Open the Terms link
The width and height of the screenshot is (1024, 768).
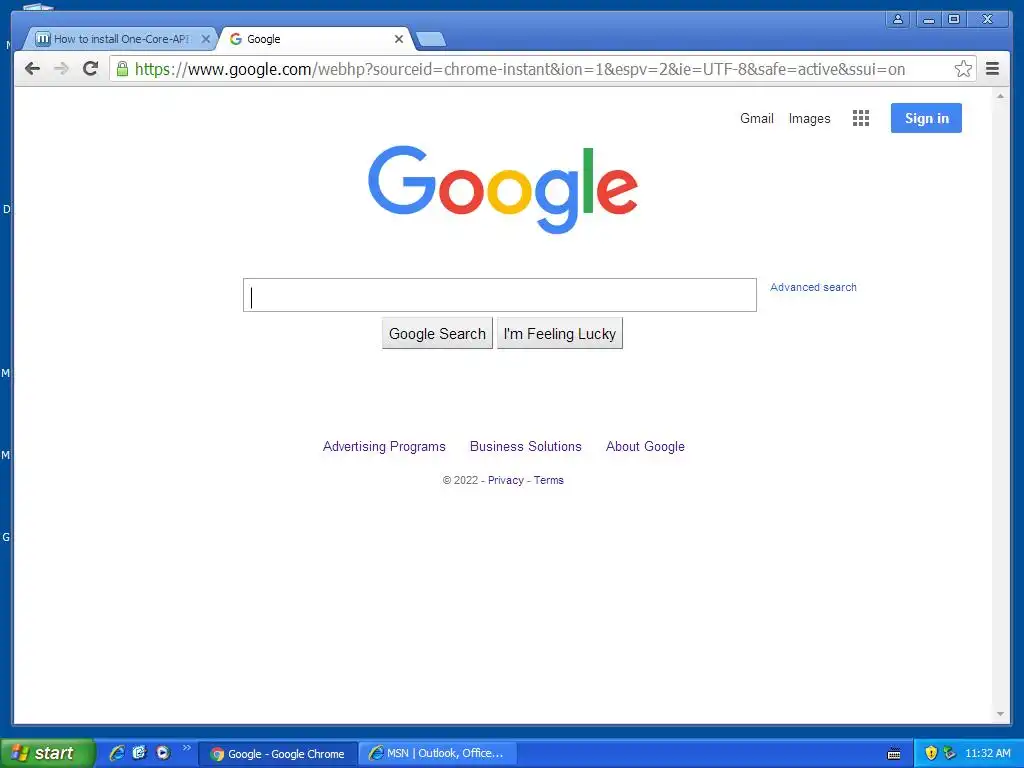click(x=549, y=480)
